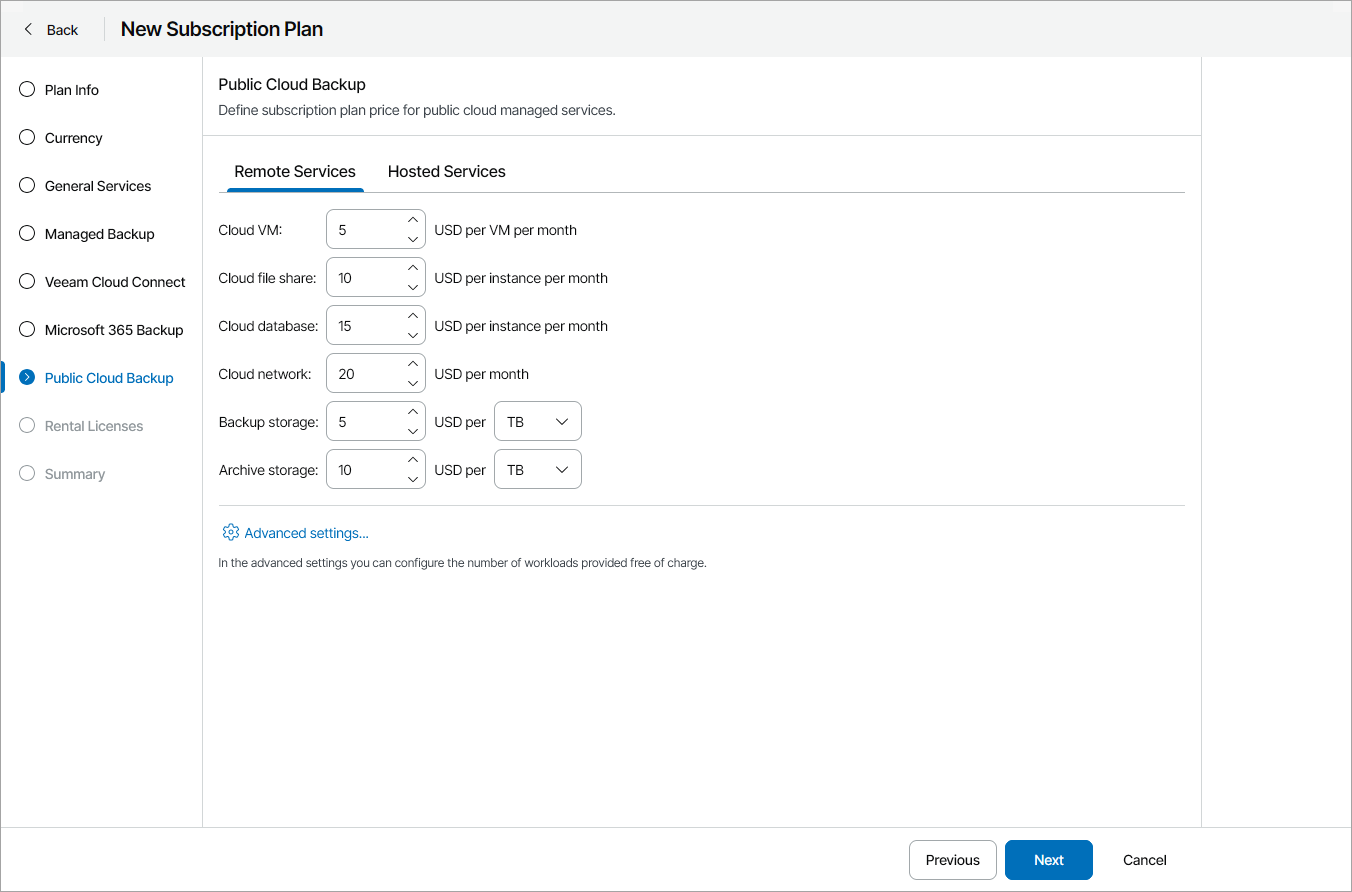The image size is (1352, 892).
Task: Increase Backup storage price with up arrow
Action: 413,412
